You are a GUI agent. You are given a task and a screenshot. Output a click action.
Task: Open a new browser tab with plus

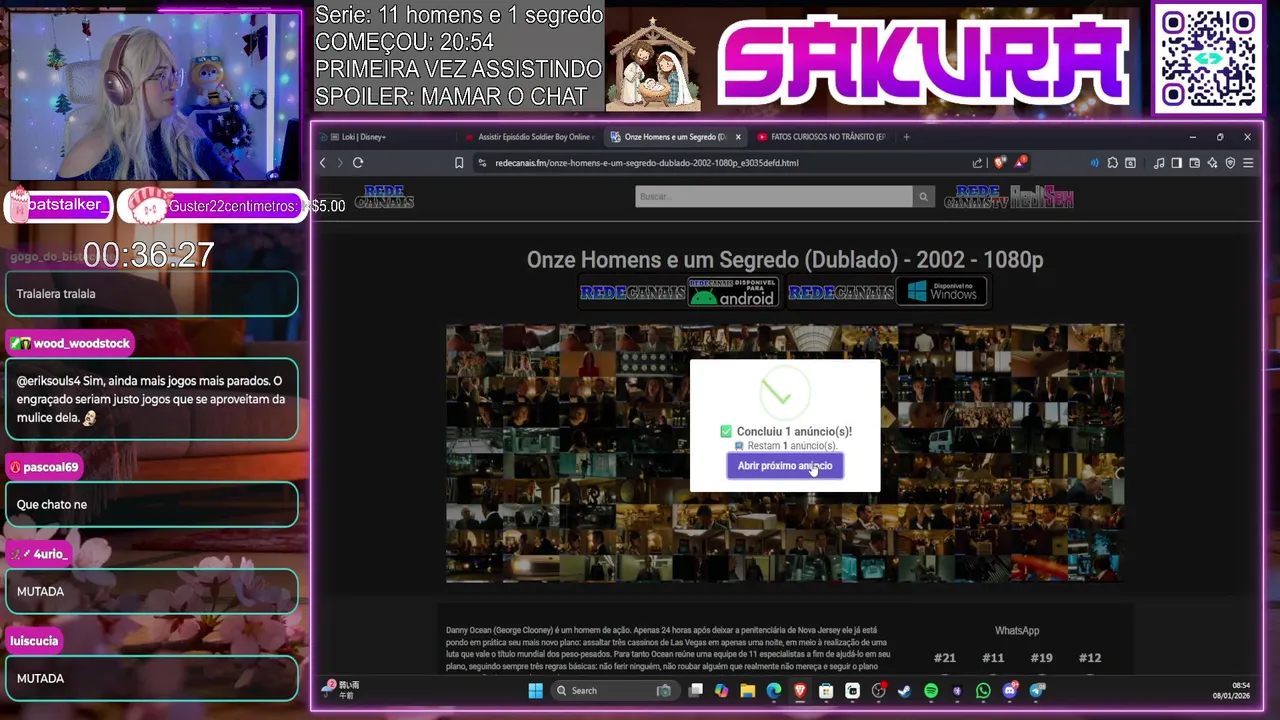tap(906, 137)
